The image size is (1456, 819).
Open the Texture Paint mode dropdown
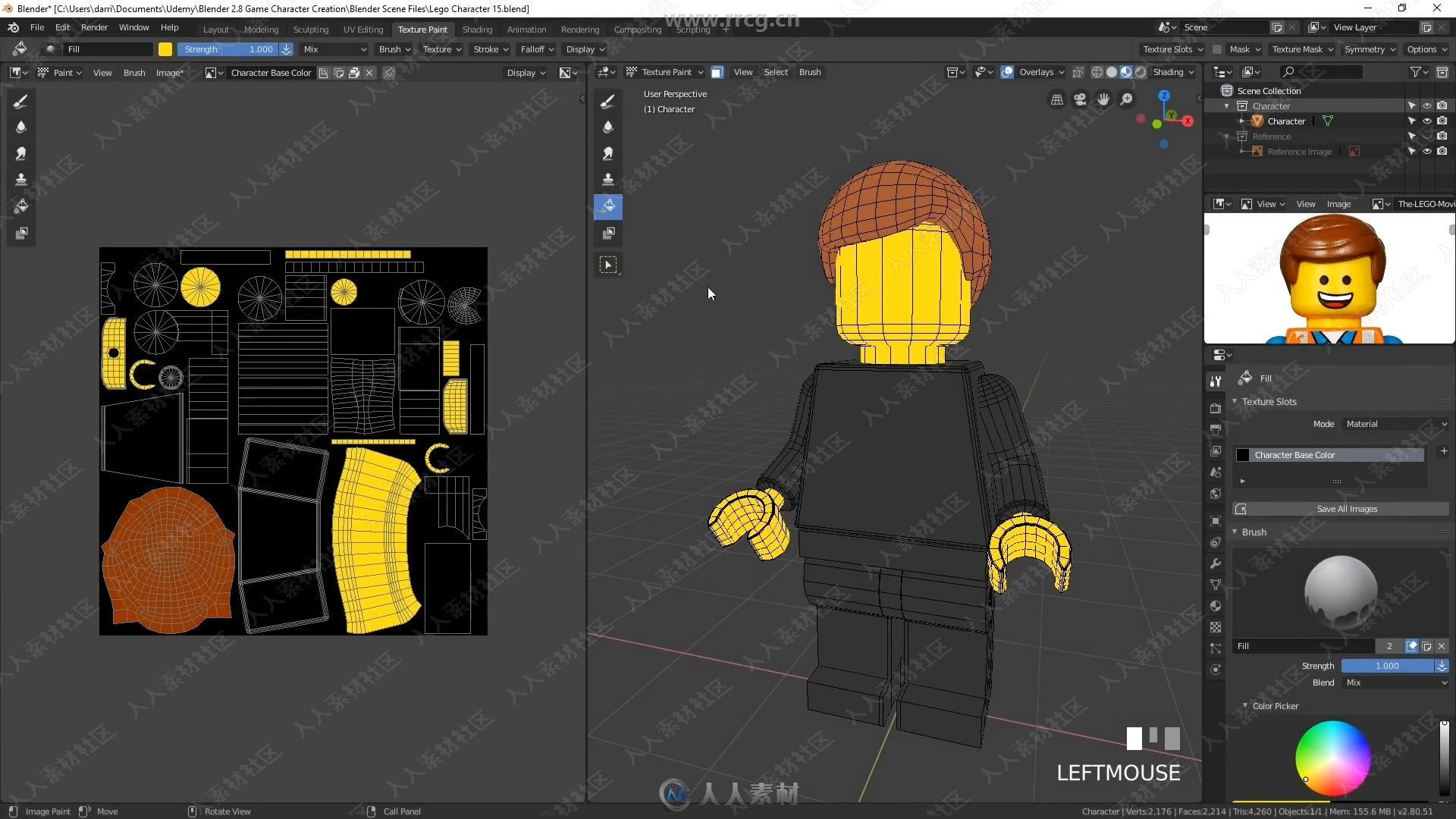665,72
